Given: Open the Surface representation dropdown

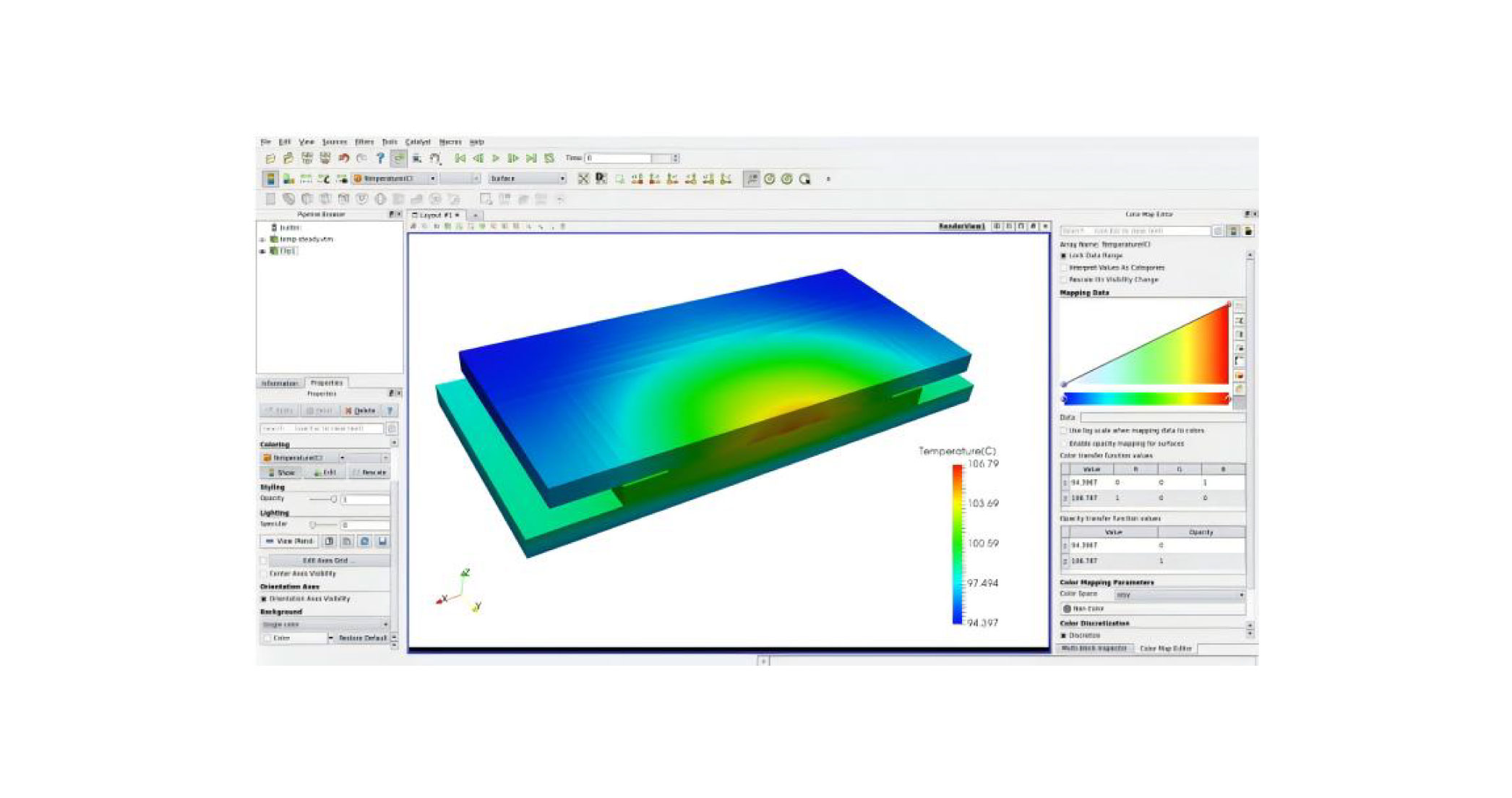Looking at the screenshot, I should (x=528, y=179).
